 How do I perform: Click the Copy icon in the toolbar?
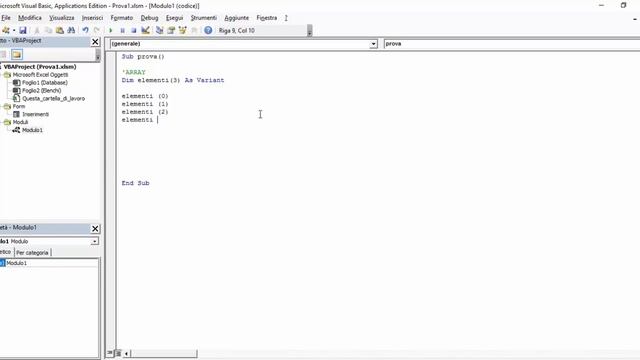[x=48, y=30]
